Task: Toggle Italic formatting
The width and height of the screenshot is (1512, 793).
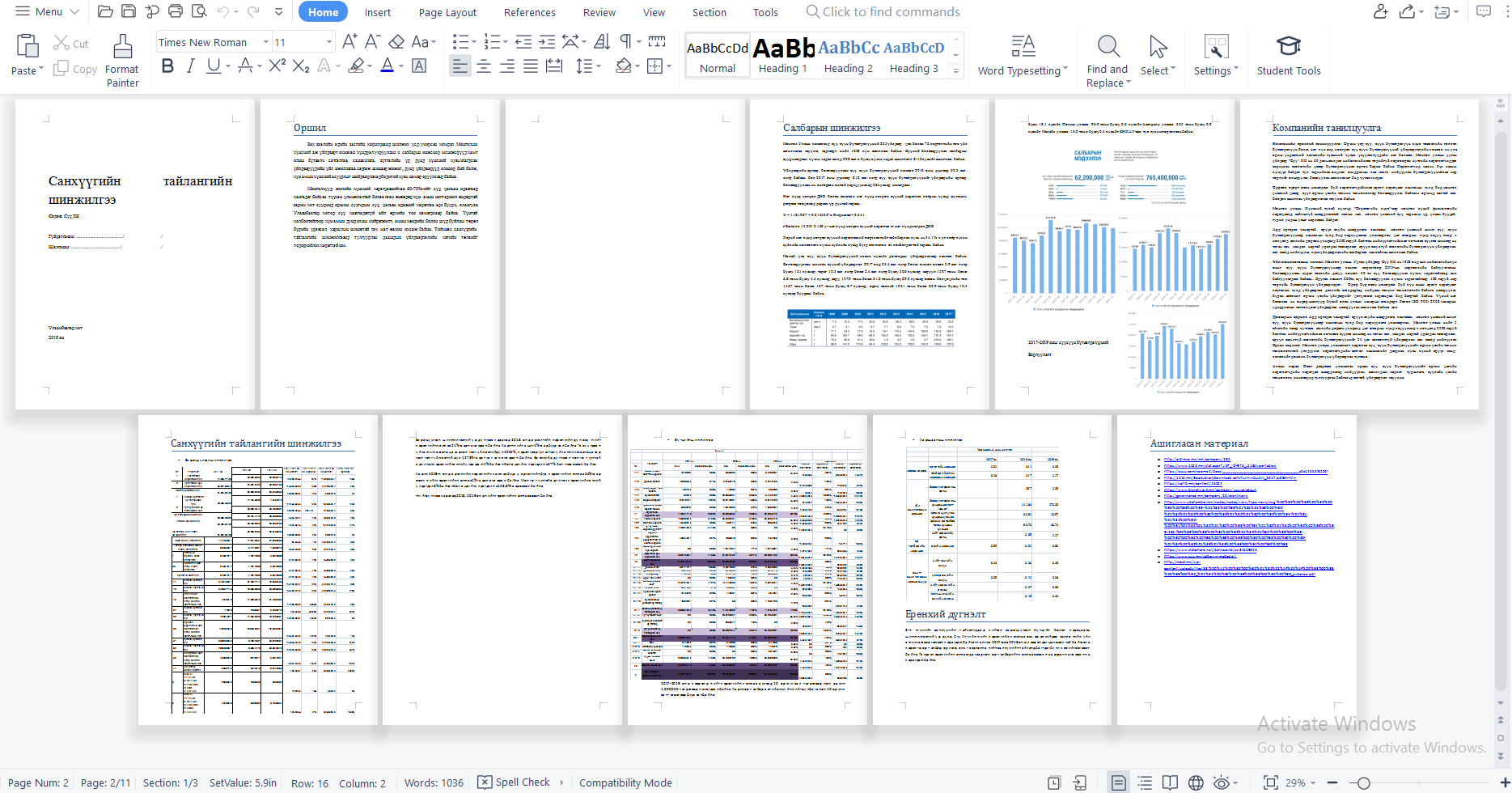Action: pyautogui.click(x=190, y=66)
